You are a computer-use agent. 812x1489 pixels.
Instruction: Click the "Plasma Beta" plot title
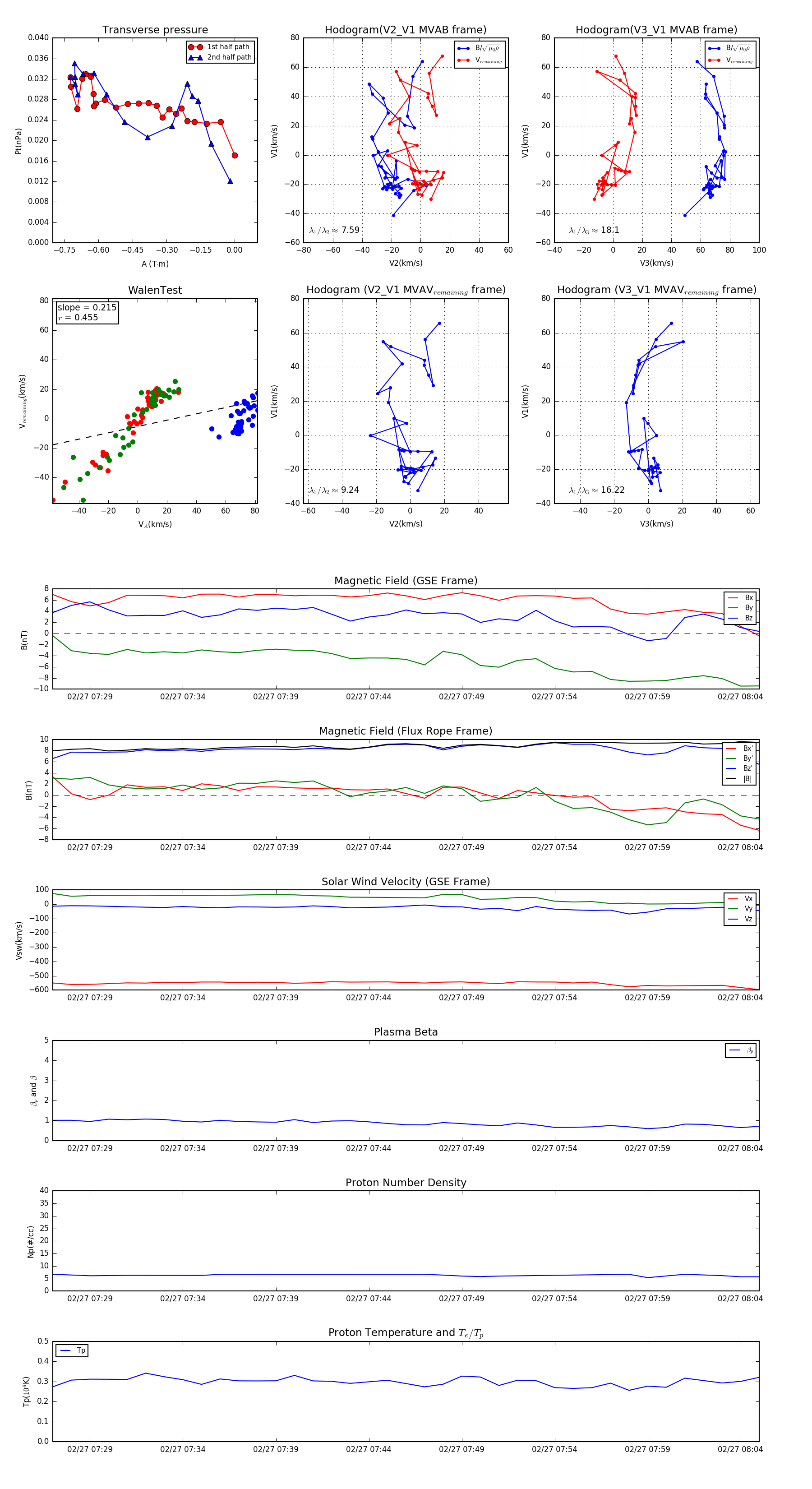pyautogui.click(x=406, y=1032)
